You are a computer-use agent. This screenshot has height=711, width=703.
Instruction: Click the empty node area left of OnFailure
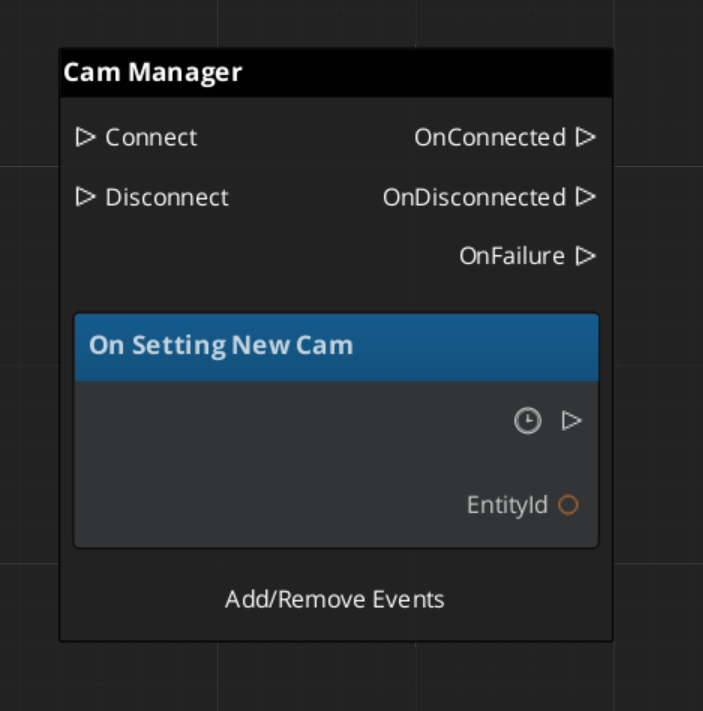[x=250, y=256]
